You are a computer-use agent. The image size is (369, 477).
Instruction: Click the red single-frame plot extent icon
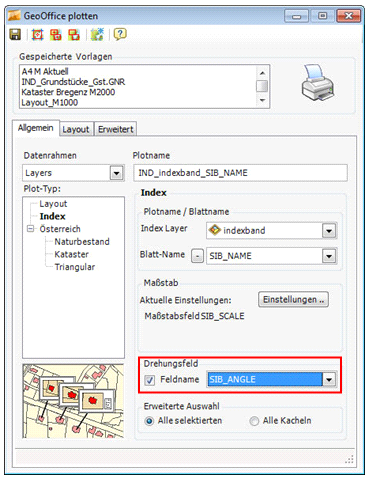pyautogui.click(x=37, y=34)
